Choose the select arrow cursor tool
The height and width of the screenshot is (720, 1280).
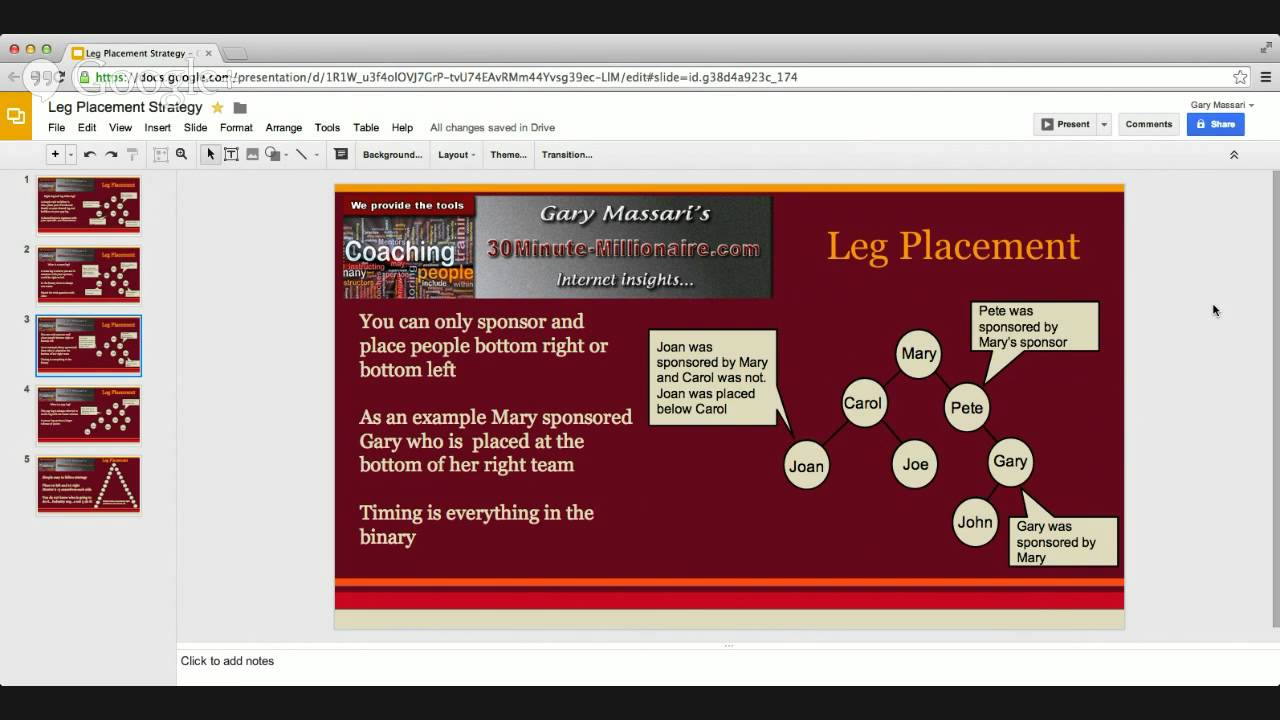pos(210,154)
